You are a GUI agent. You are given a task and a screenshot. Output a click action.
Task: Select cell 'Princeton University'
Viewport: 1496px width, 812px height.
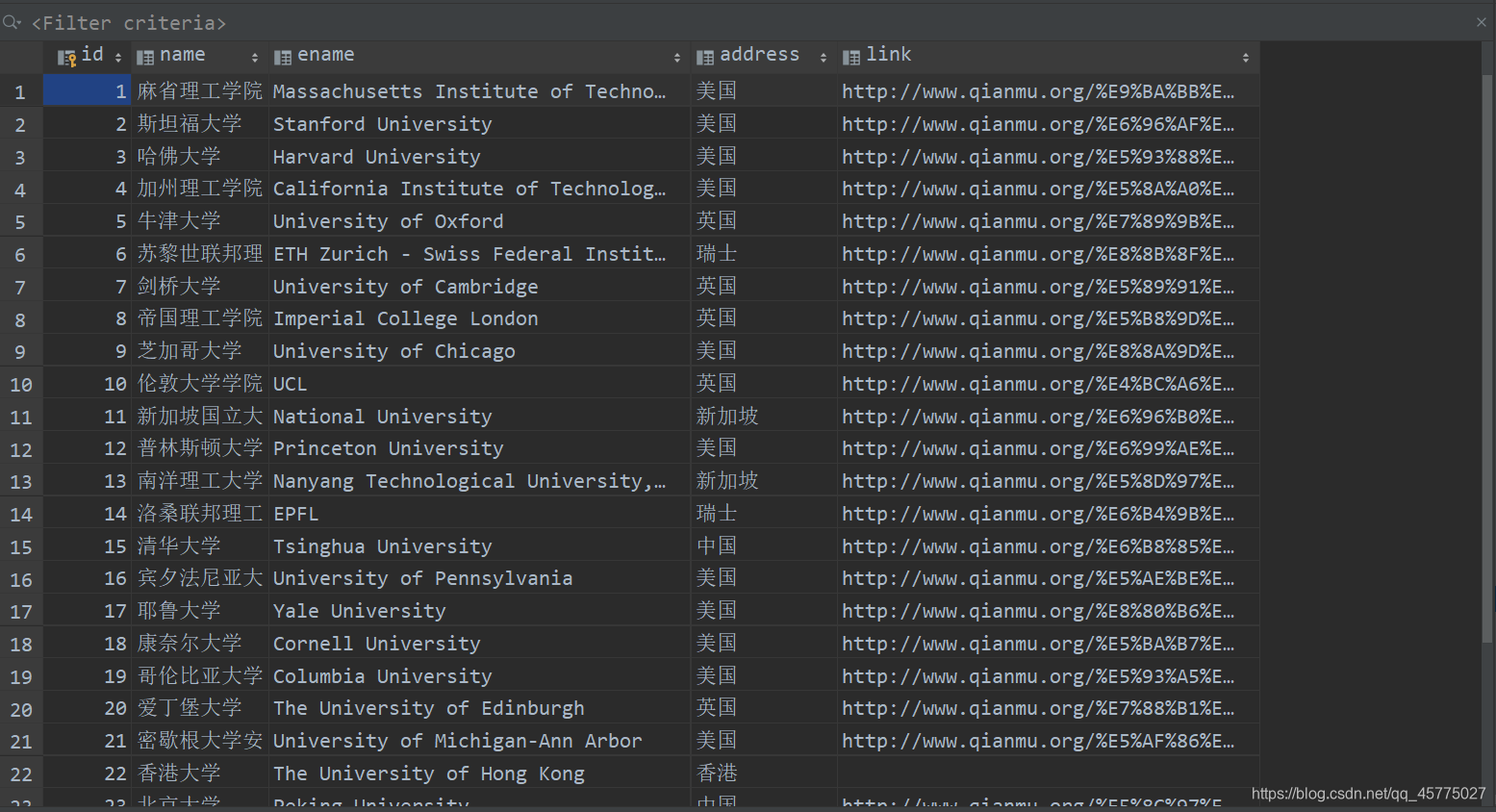coord(479,448)
